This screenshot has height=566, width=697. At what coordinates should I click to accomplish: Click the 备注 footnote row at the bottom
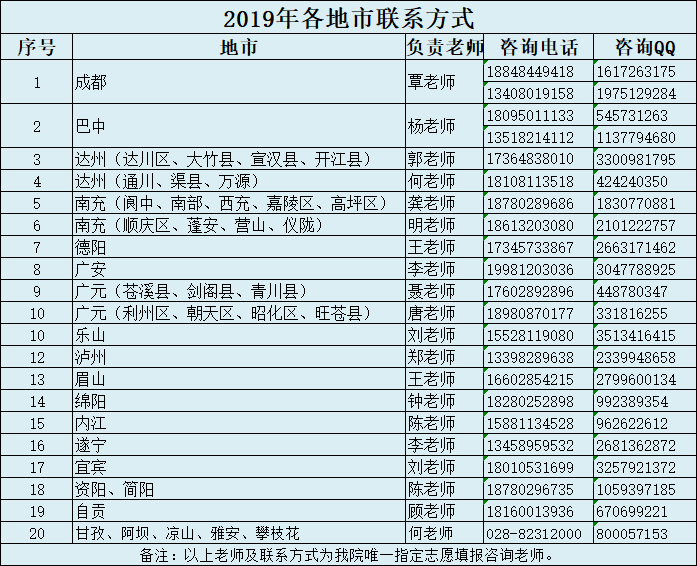[x=348, y=554]
